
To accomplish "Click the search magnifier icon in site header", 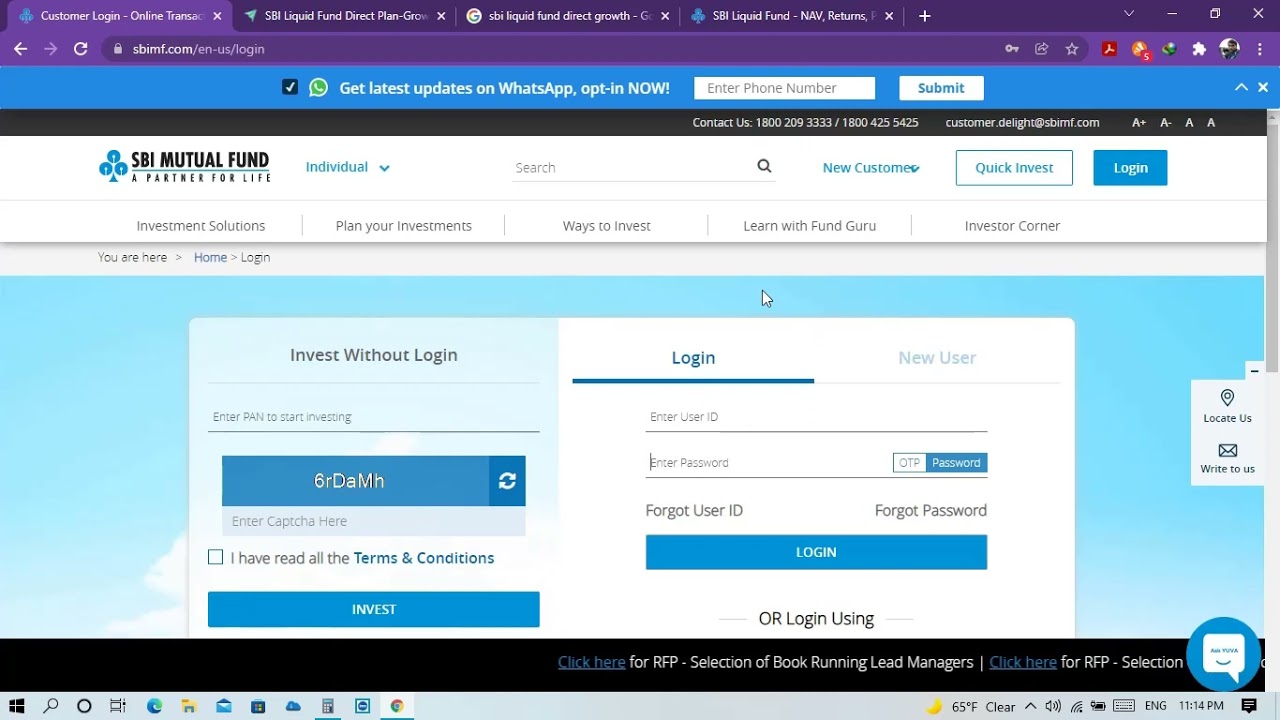I will 764,167.
